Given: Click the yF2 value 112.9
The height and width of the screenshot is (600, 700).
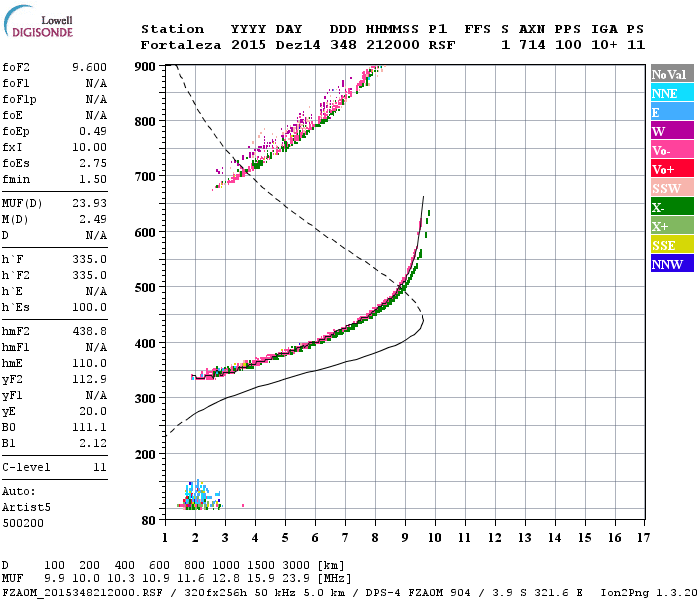Looking at the screenshot, I should (x=89, y=379).
